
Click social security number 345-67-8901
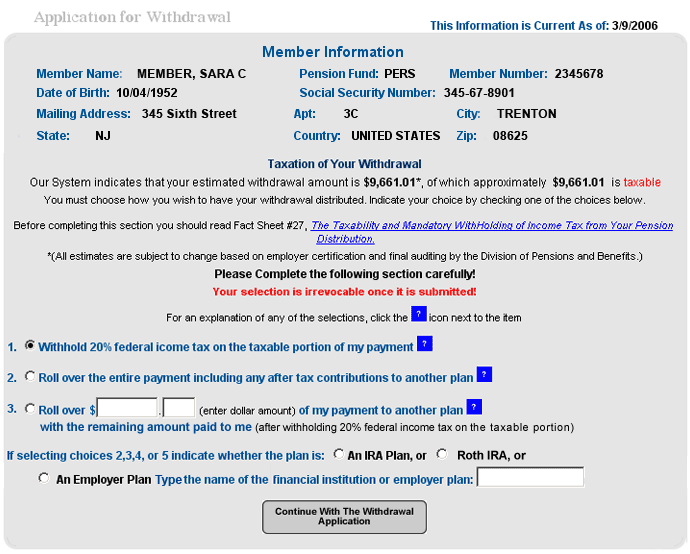point(479,93)
